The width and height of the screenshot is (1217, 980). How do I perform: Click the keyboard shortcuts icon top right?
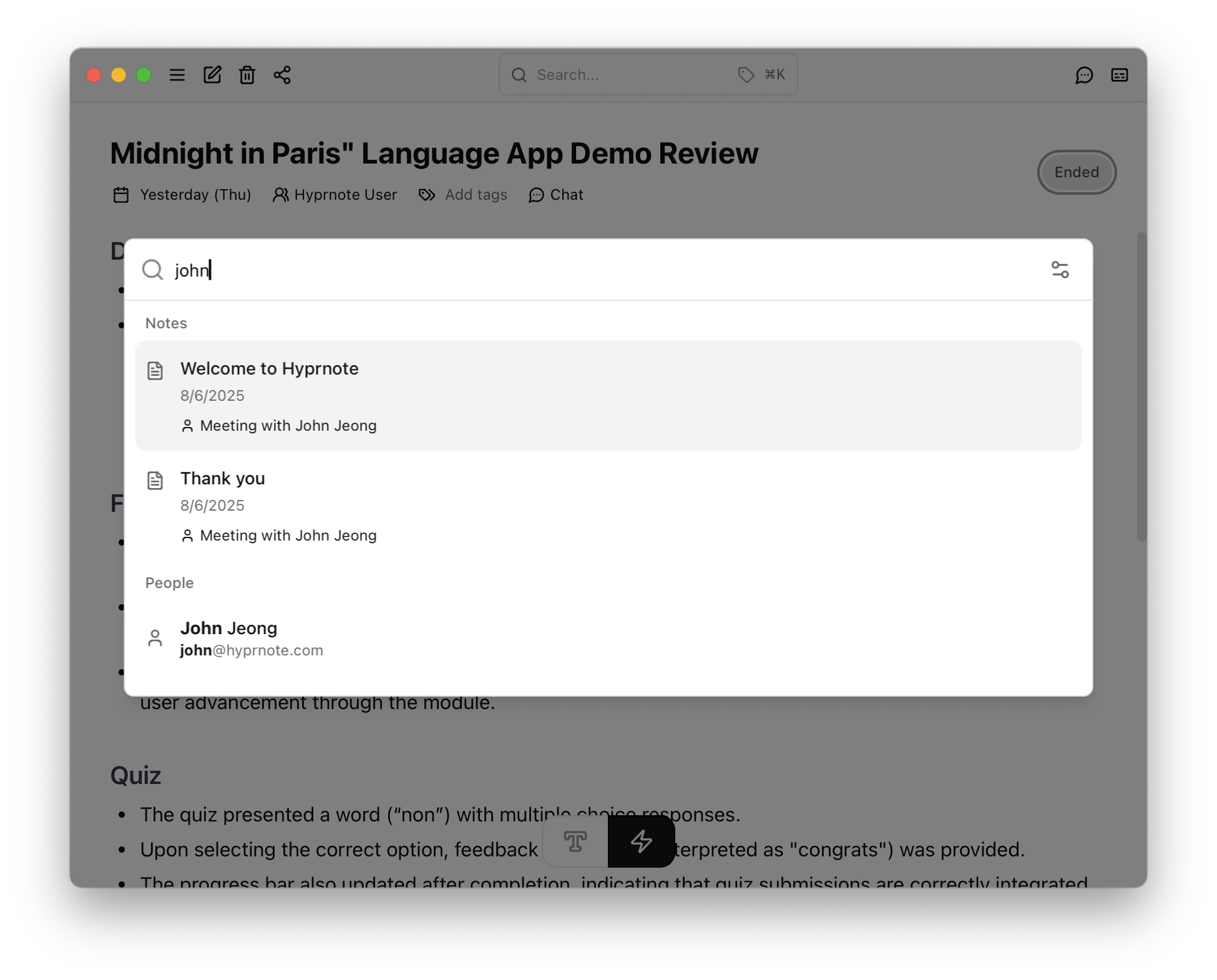point(1120,75)
